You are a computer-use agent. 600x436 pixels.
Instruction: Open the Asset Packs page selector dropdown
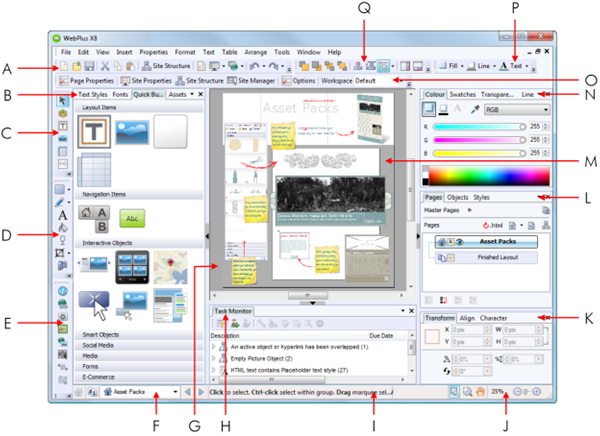175,395
